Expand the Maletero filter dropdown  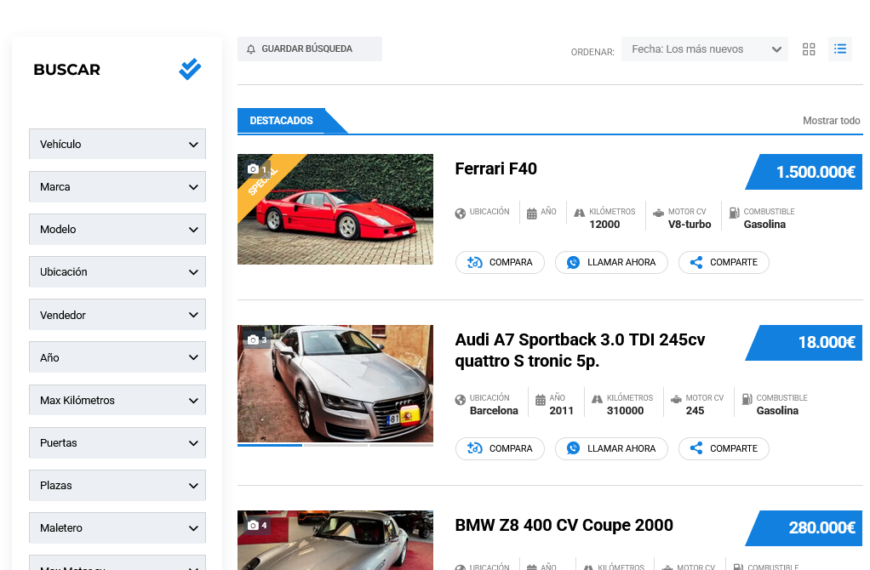click(117, 528)
